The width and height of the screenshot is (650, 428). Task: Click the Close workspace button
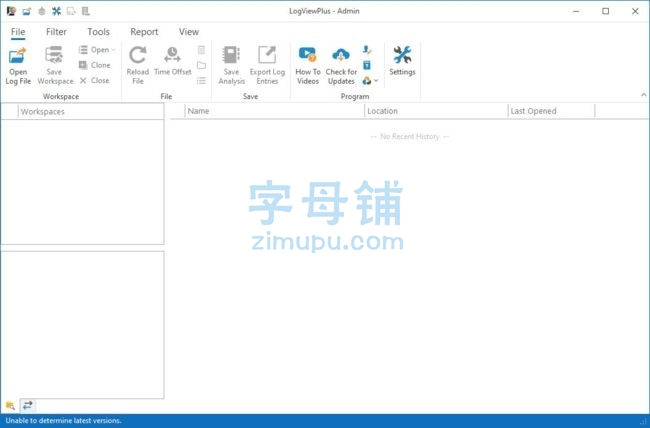(x=95, y=80)
